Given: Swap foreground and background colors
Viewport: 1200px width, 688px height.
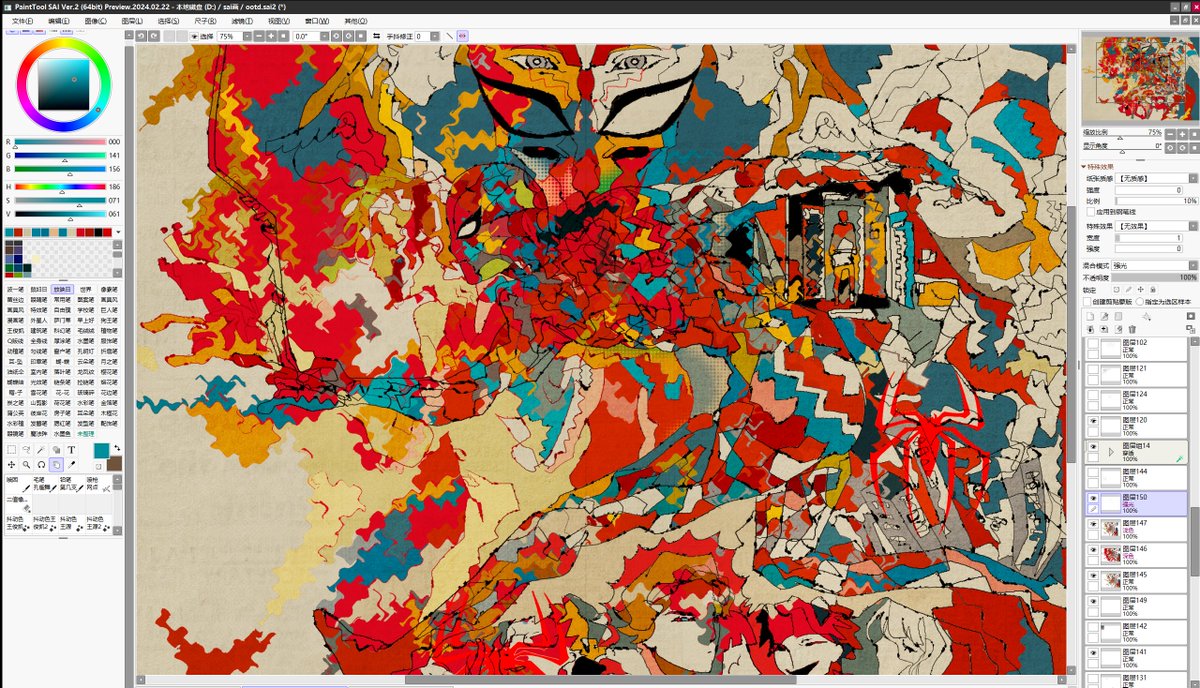Looking at the screenshot, I should point(117,447).
